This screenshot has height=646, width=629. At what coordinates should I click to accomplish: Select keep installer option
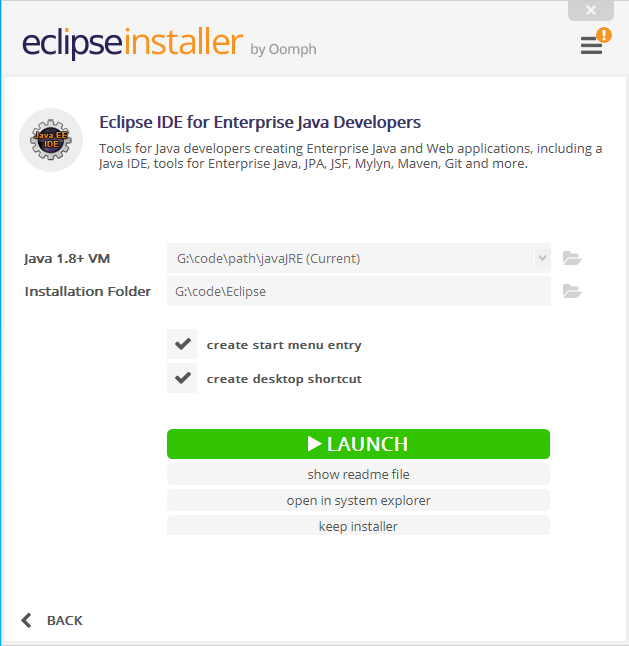(x=358, y=526)
